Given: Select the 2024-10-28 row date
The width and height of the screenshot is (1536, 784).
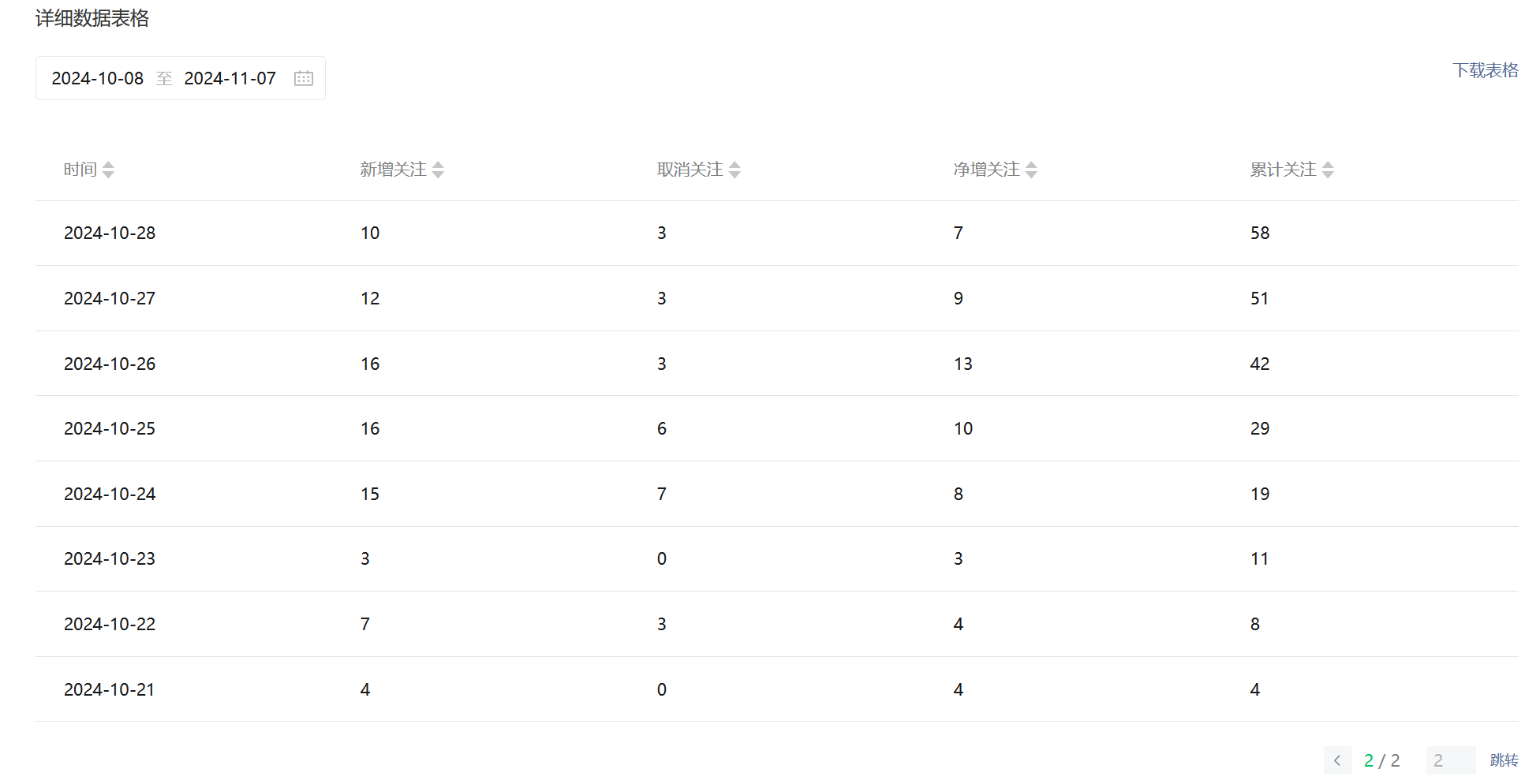Looking at the screenshot, I should pos(110,233).
